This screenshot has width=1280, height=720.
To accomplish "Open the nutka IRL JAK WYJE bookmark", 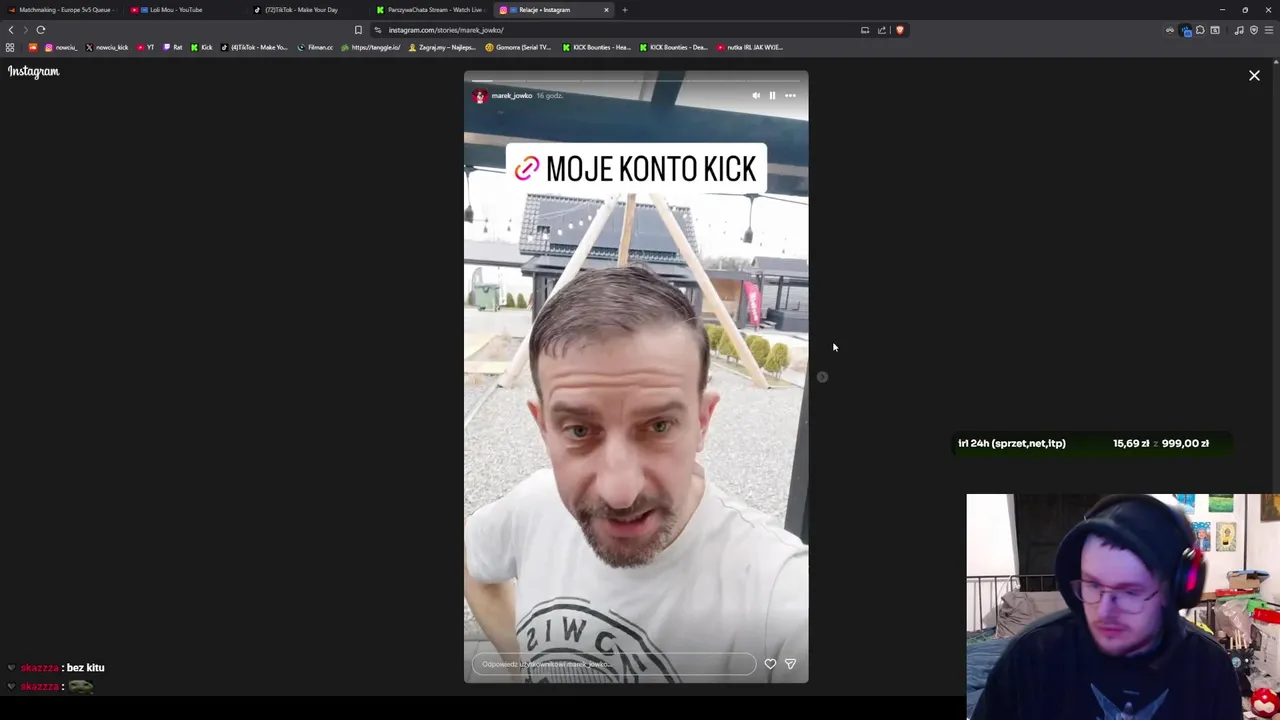I will (x=750, y=47).
